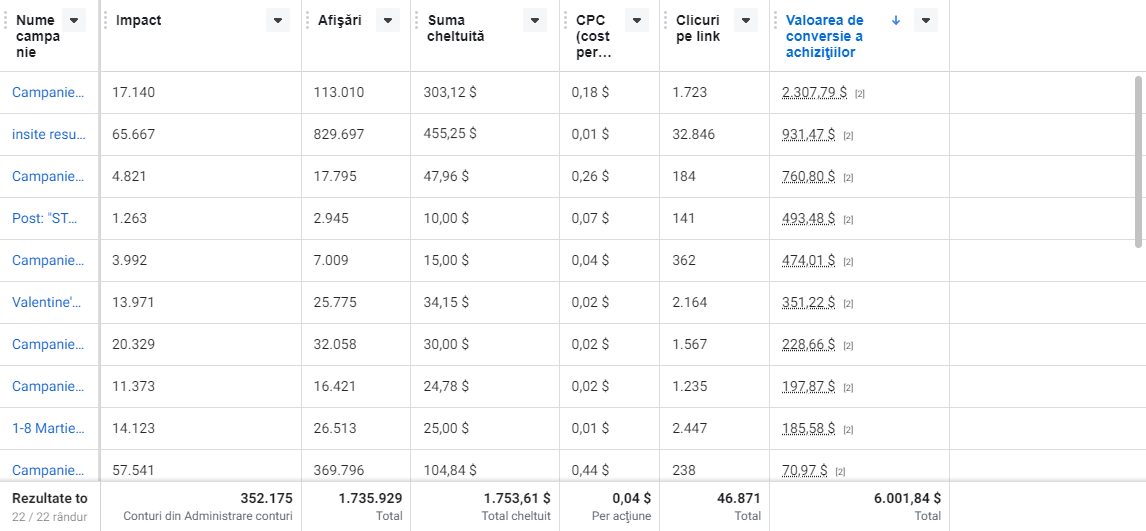Open the Impact column dropdown arrow
1146x531 pixels.
click(277, 21)
